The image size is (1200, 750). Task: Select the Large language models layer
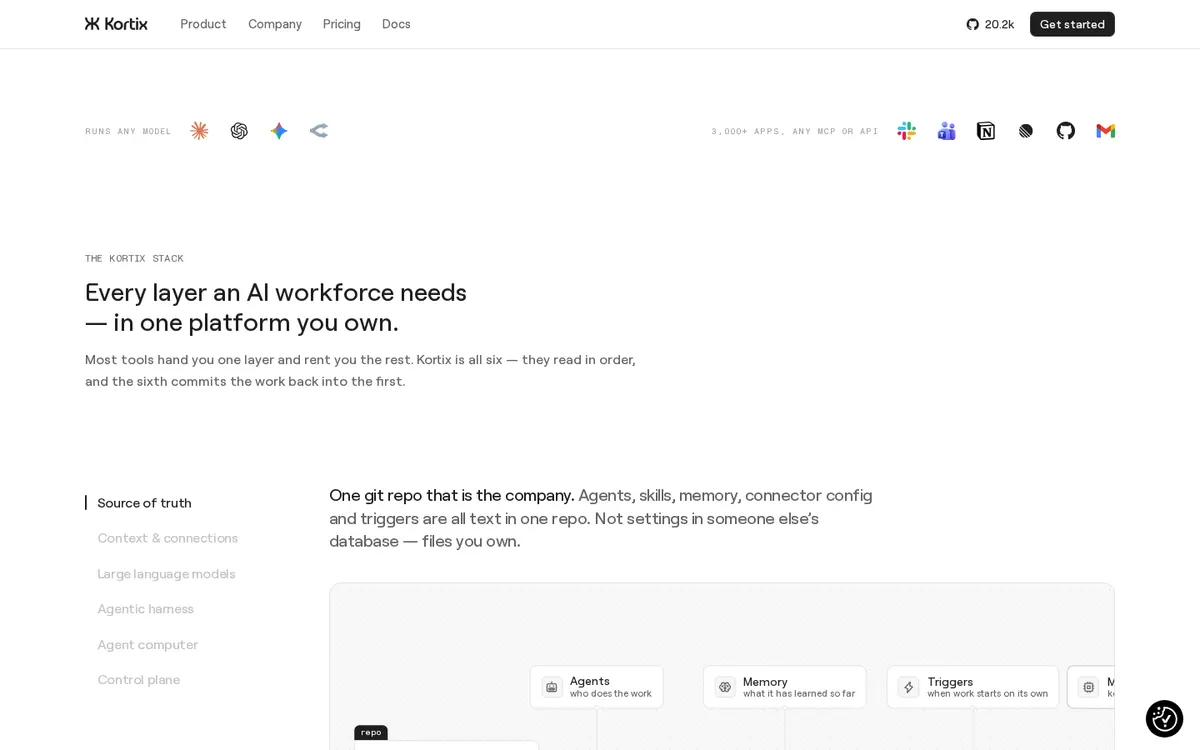pos(166,574)
